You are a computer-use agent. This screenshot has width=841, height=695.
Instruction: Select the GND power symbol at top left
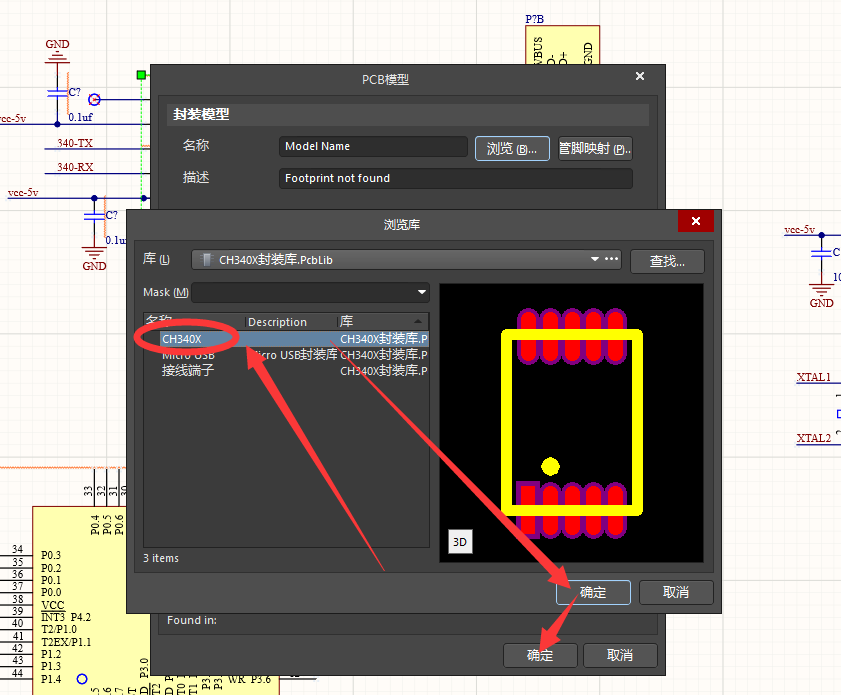click(57, 52)
